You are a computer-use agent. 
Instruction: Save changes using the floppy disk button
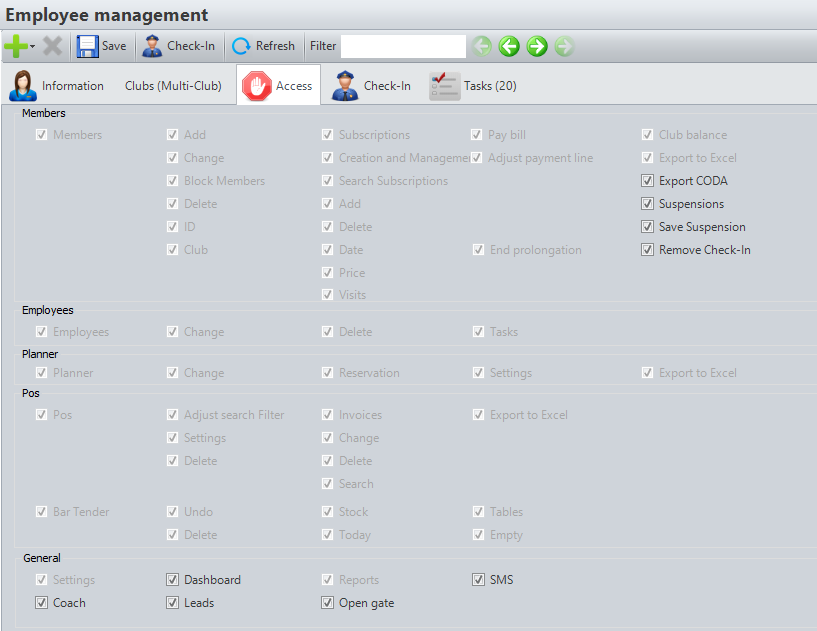click(x=101, y=46)
